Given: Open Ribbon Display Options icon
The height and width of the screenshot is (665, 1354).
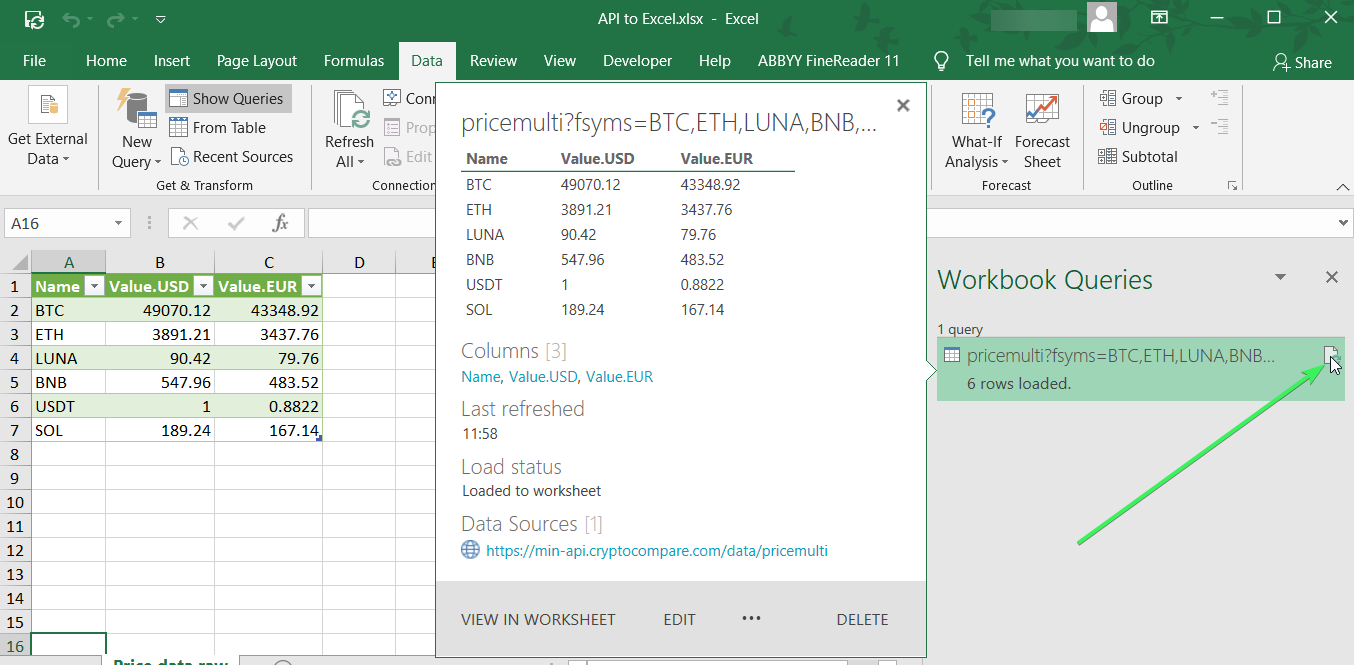Looking at the screenshot, I should point(1159,18).
